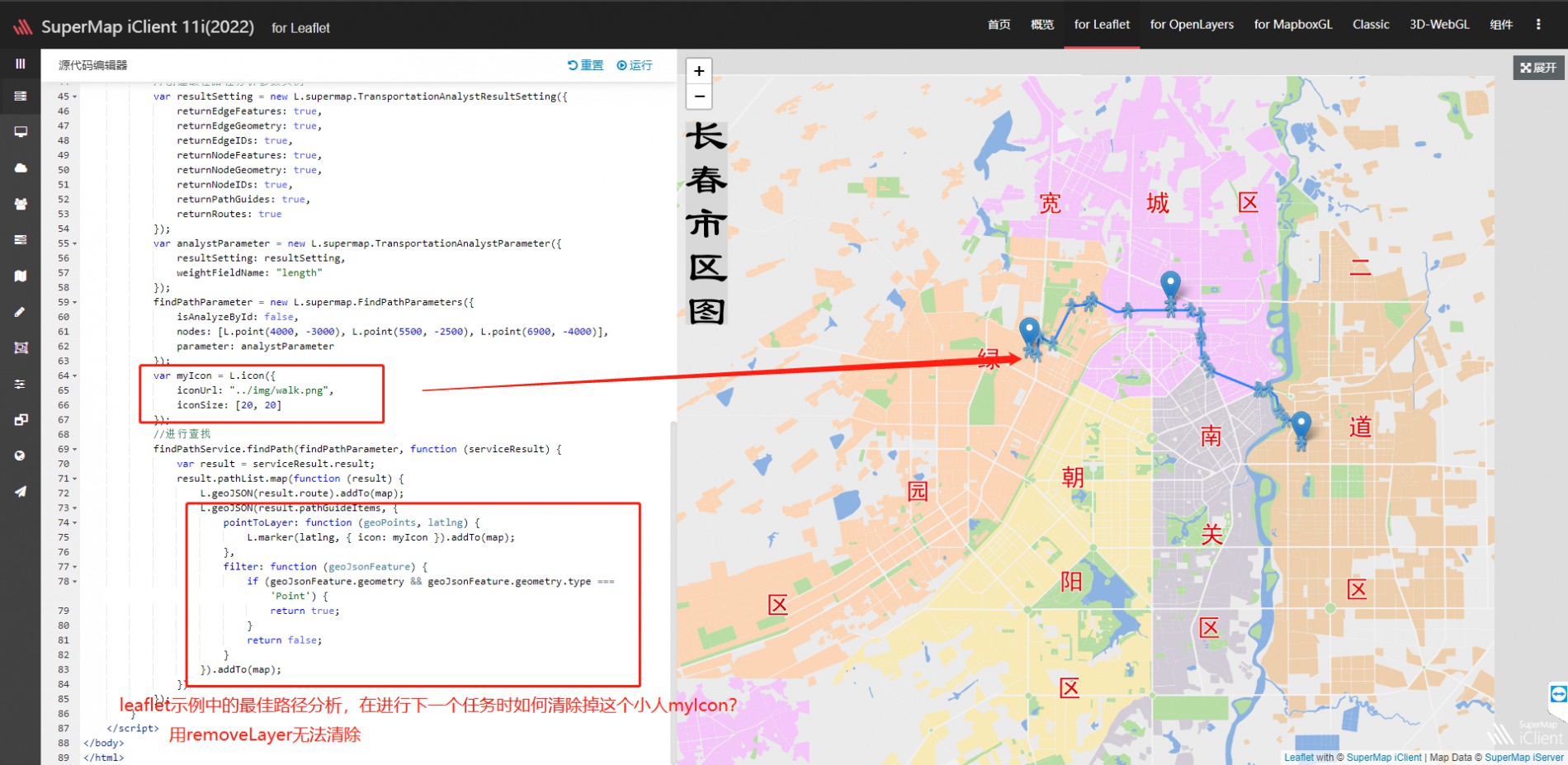The image size is (1568, 765).
Task: Open the folded map sidebar category
Action: [x=21, y=276]
